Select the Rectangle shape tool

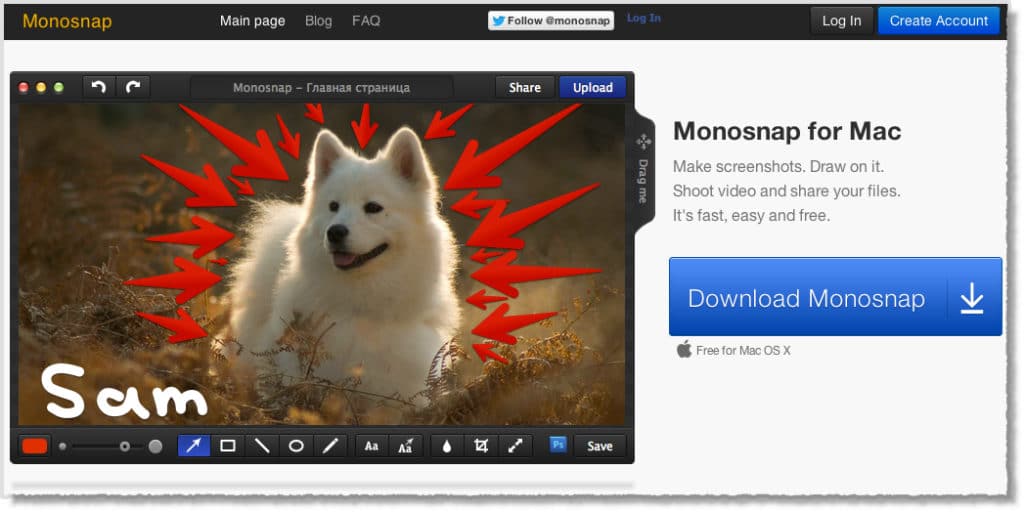click(x=228, y=446)
